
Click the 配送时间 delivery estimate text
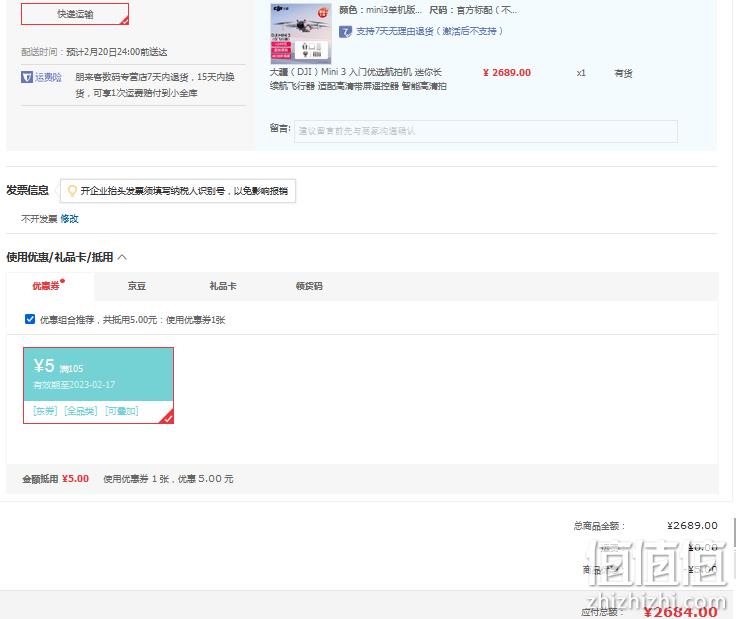click(x=94, y=52)
